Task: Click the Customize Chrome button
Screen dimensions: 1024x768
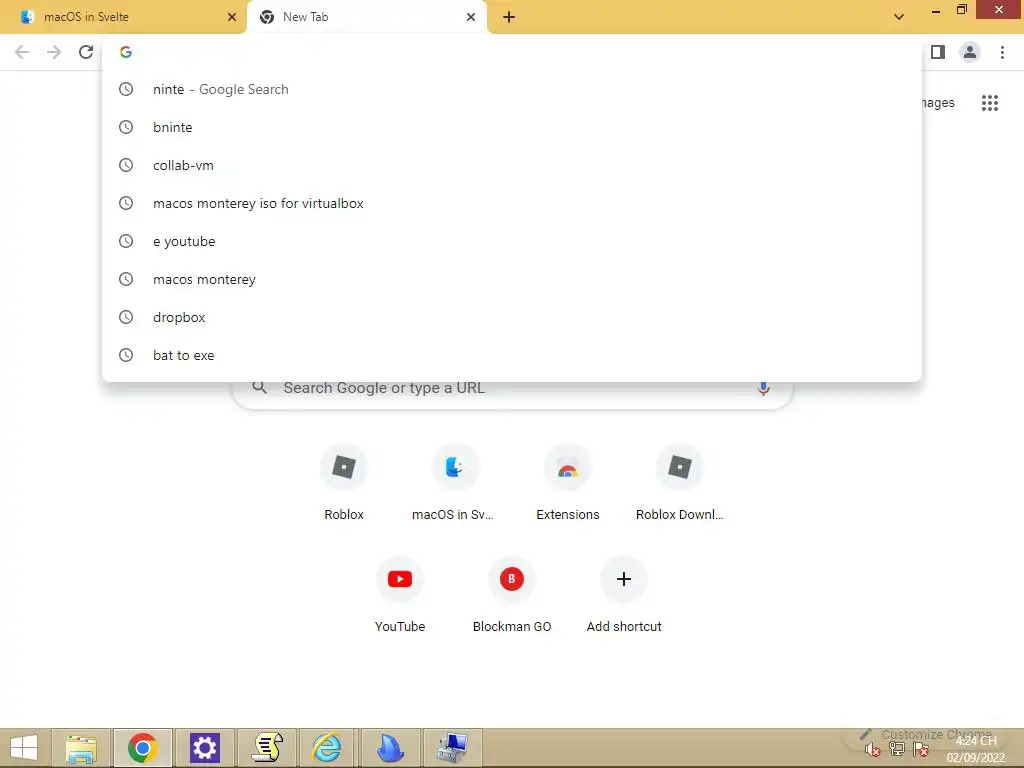Action: click(926, 735)
